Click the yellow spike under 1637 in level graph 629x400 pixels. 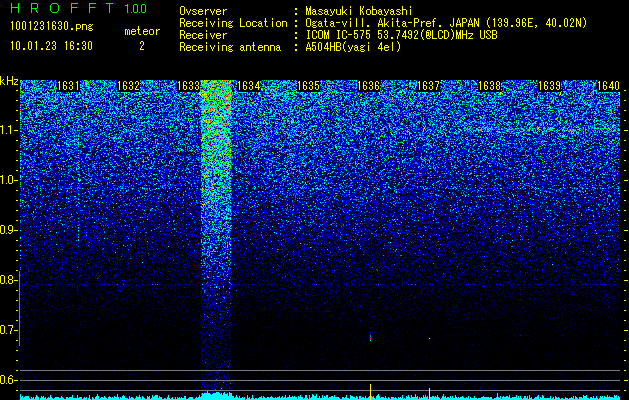429,393
